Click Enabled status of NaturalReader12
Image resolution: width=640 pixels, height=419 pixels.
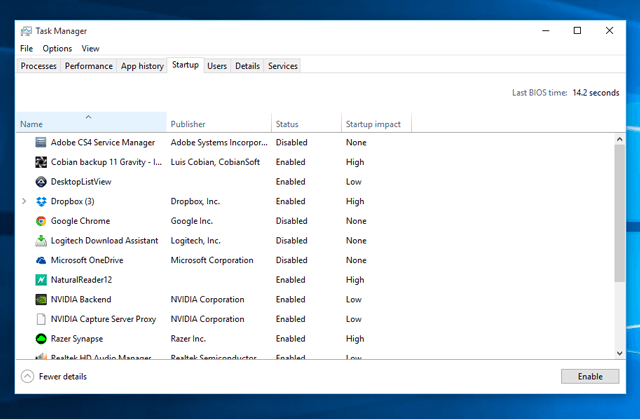point(291,280)
